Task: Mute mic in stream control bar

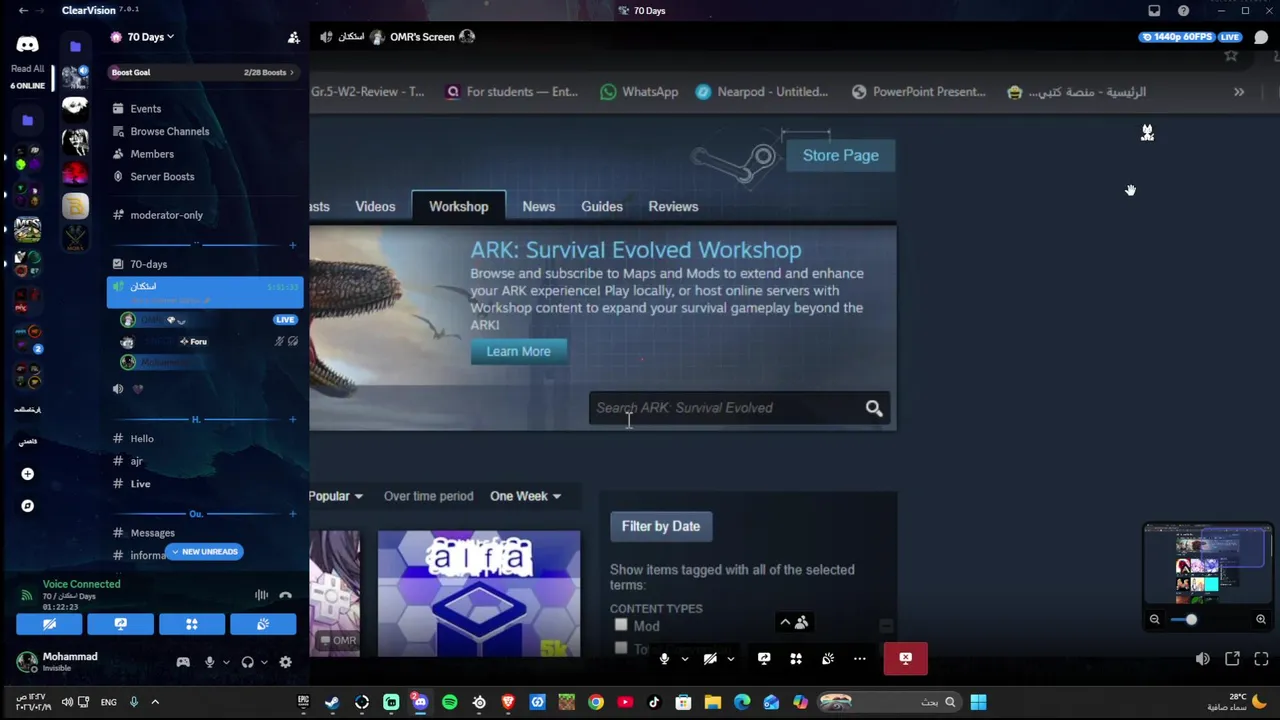Action: coord(664,659)
